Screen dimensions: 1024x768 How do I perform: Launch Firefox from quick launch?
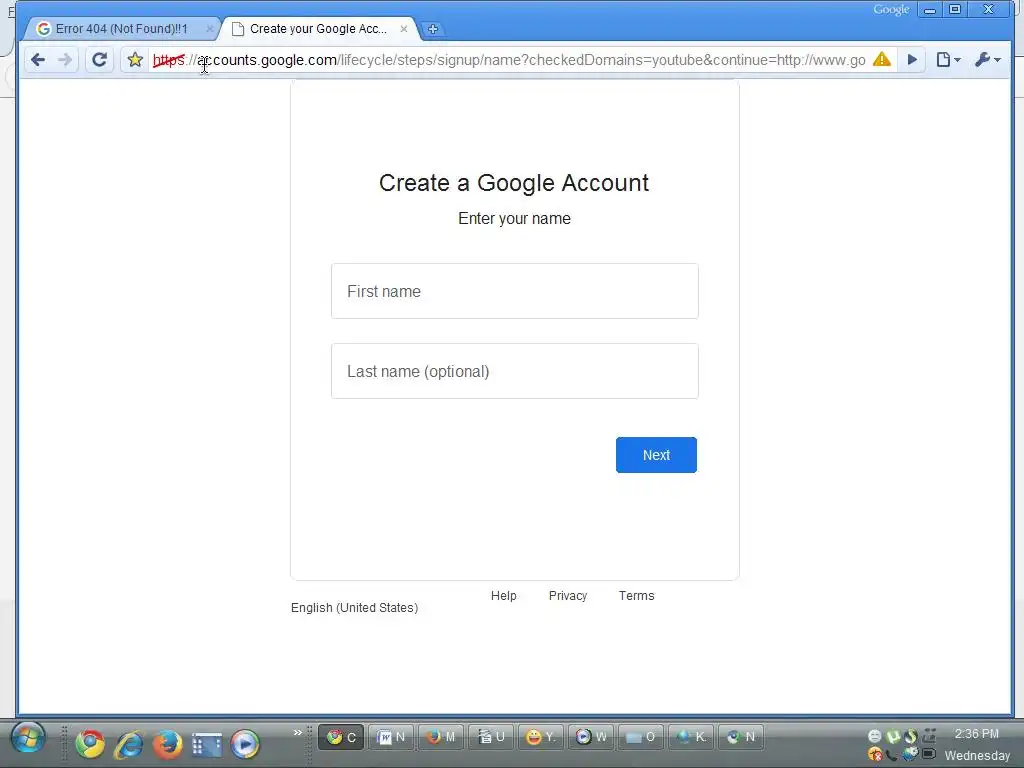(167, 744)
